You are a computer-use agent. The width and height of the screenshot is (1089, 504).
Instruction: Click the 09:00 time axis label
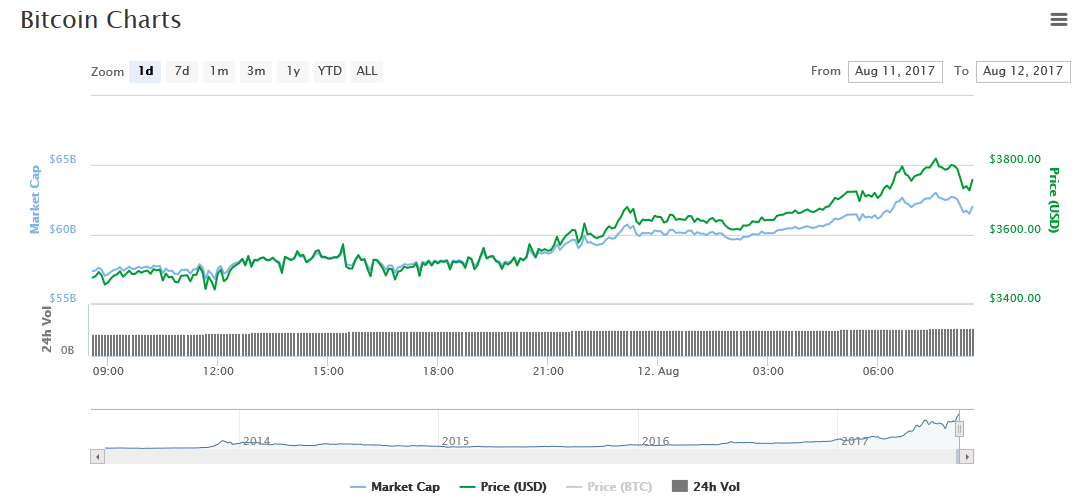[109, 371]
